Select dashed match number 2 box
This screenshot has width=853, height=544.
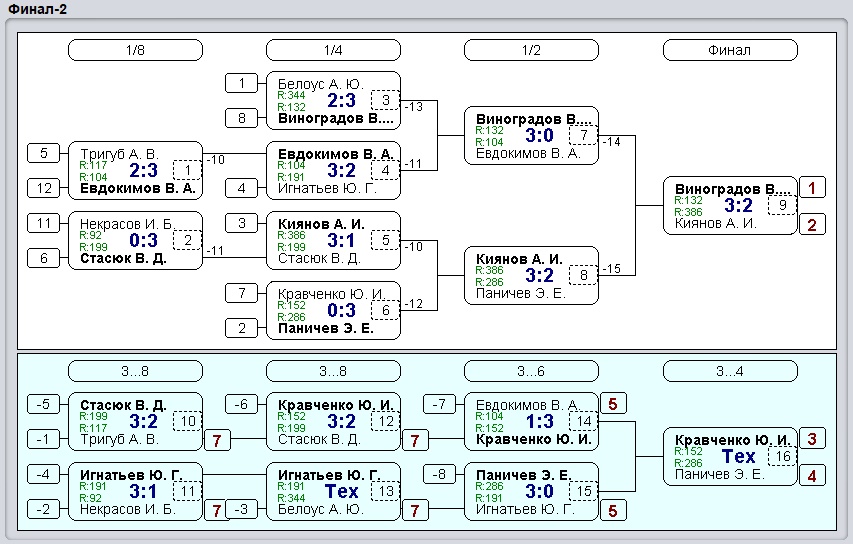(x=188, y=240)
